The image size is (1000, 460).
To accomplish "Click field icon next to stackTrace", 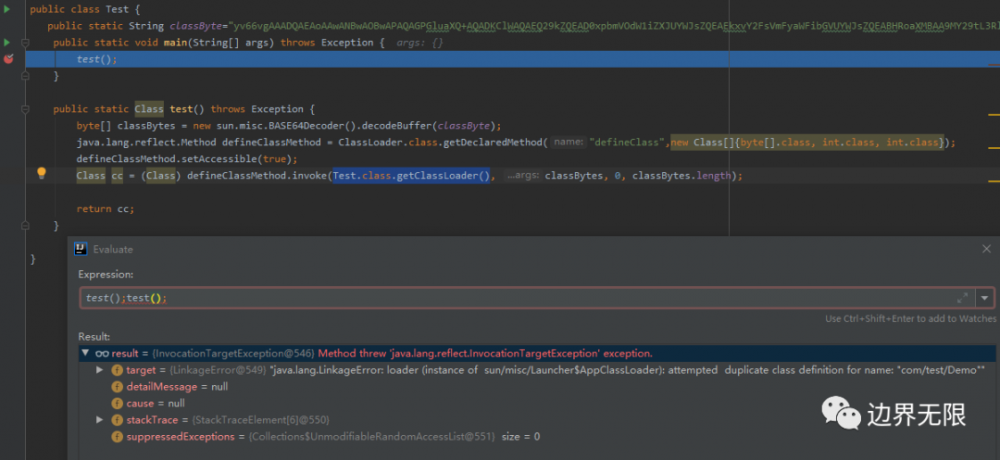I will click(117, 420).
